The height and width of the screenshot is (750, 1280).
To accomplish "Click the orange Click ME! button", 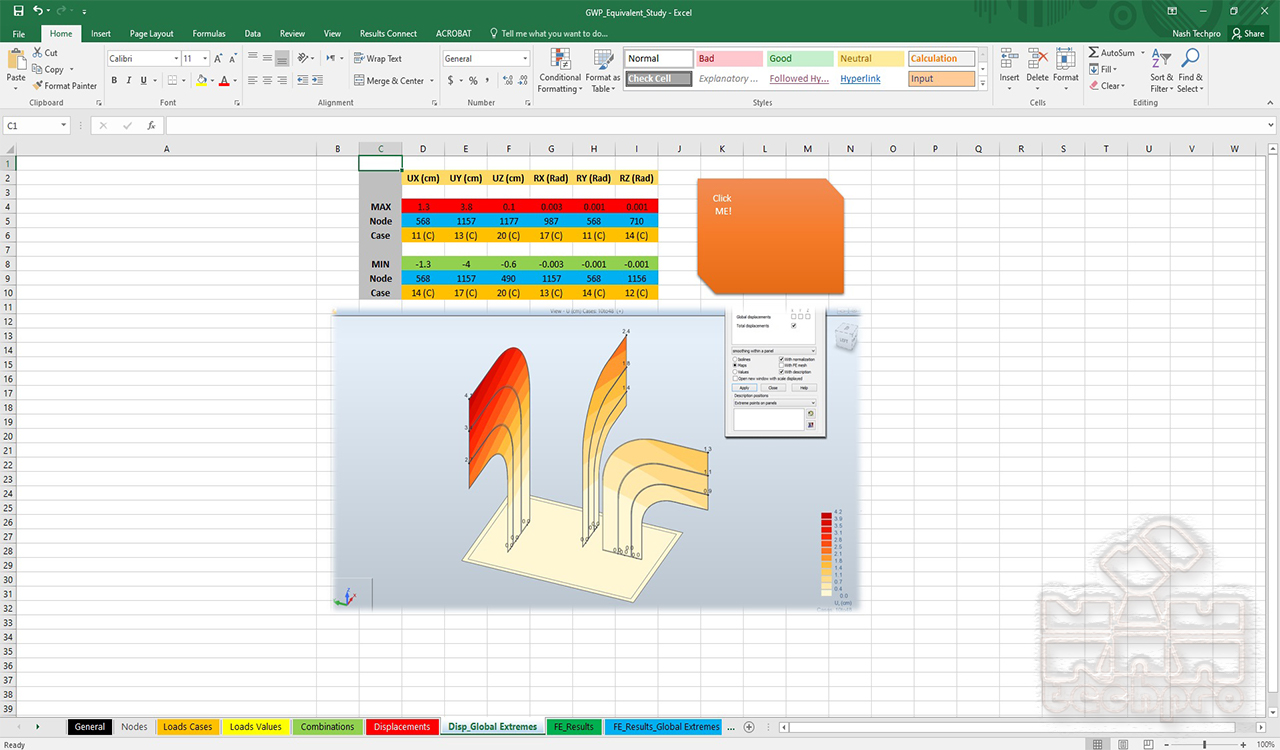I will point(770,236).
